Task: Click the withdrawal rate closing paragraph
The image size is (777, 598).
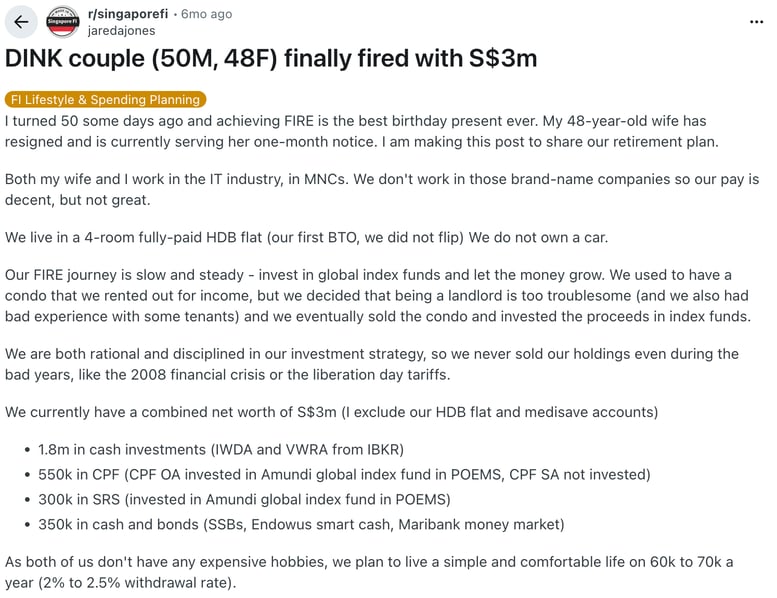Action: (x=370, y=572)
